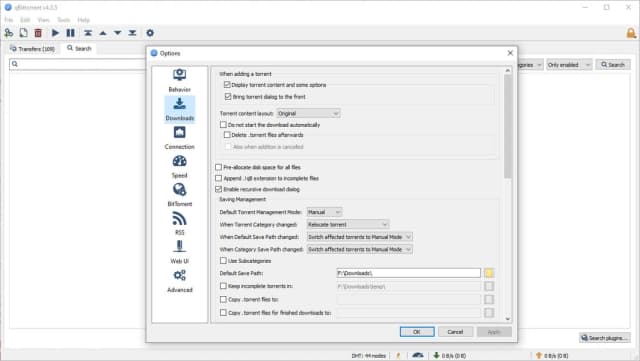Open the View menu

(43, 20)
